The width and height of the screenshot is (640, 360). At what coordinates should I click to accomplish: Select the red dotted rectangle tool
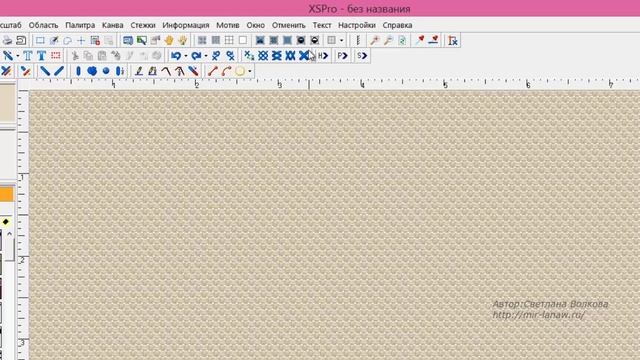[56, 56]
